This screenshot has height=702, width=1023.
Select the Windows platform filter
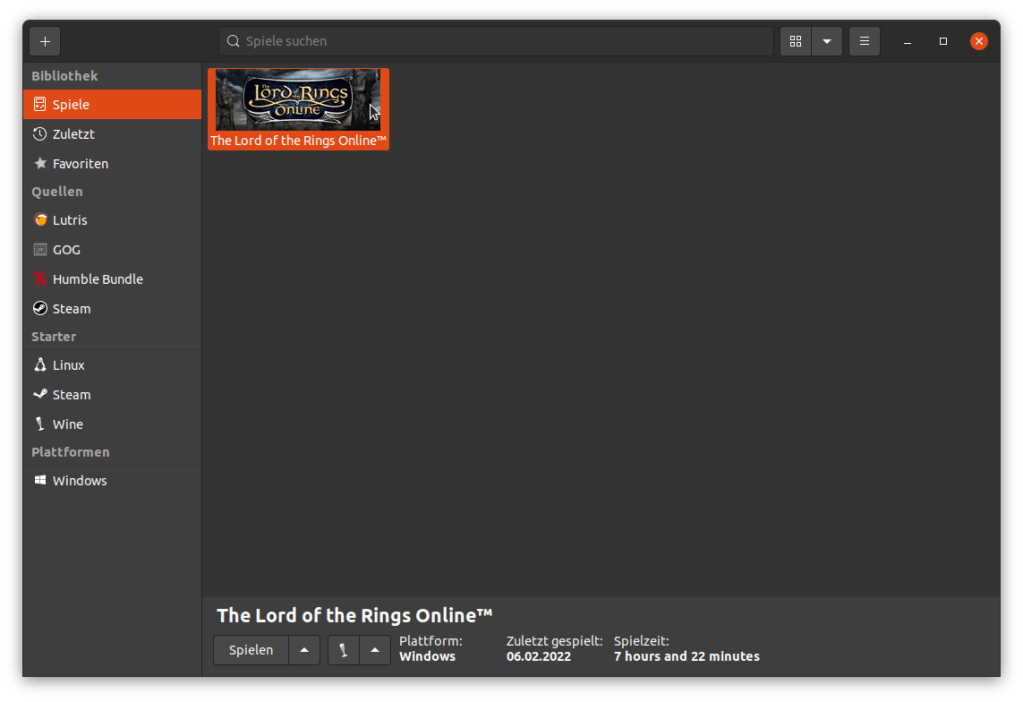coord(112,481)
